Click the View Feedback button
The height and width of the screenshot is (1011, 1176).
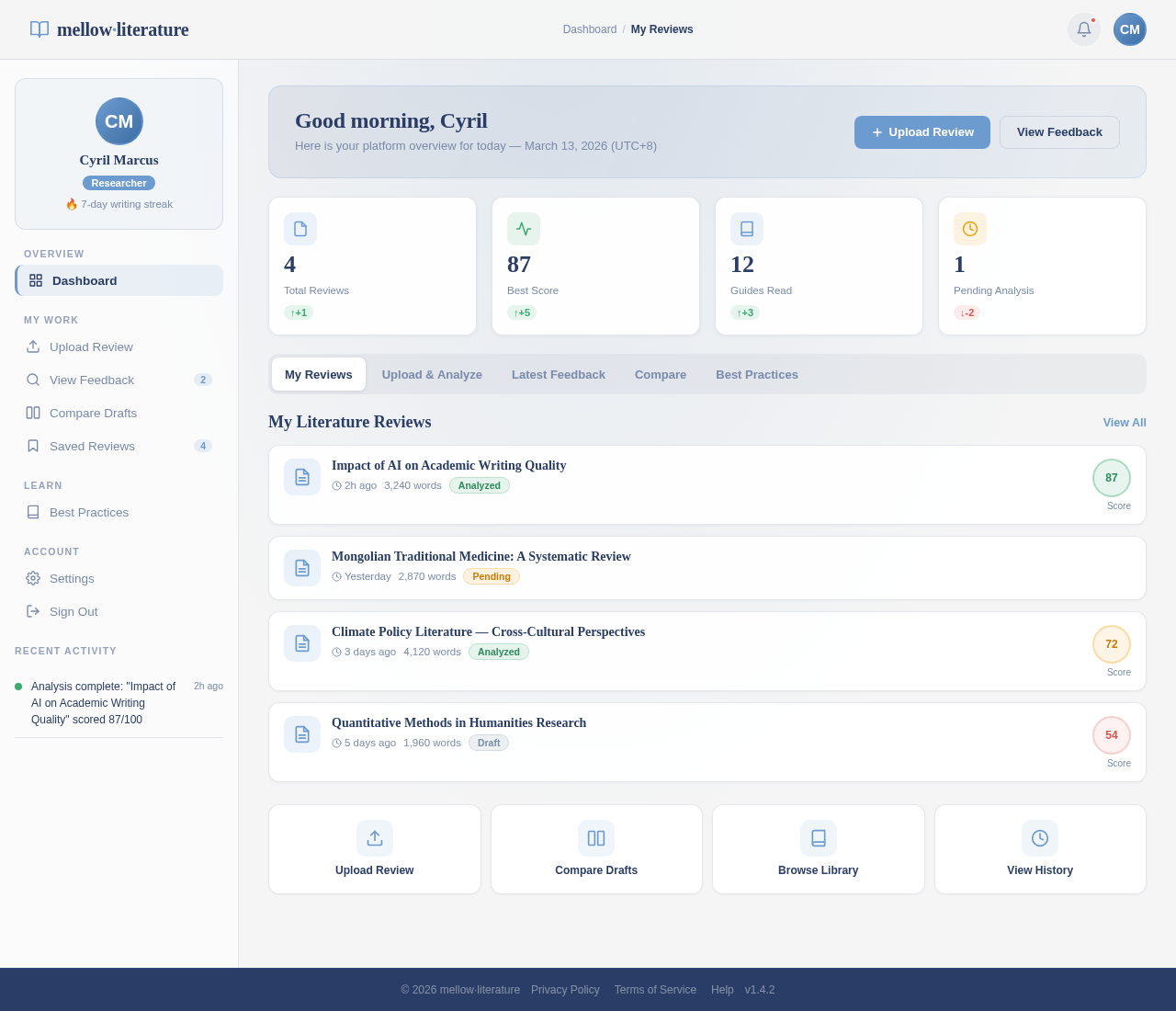tap(1059, 132)
